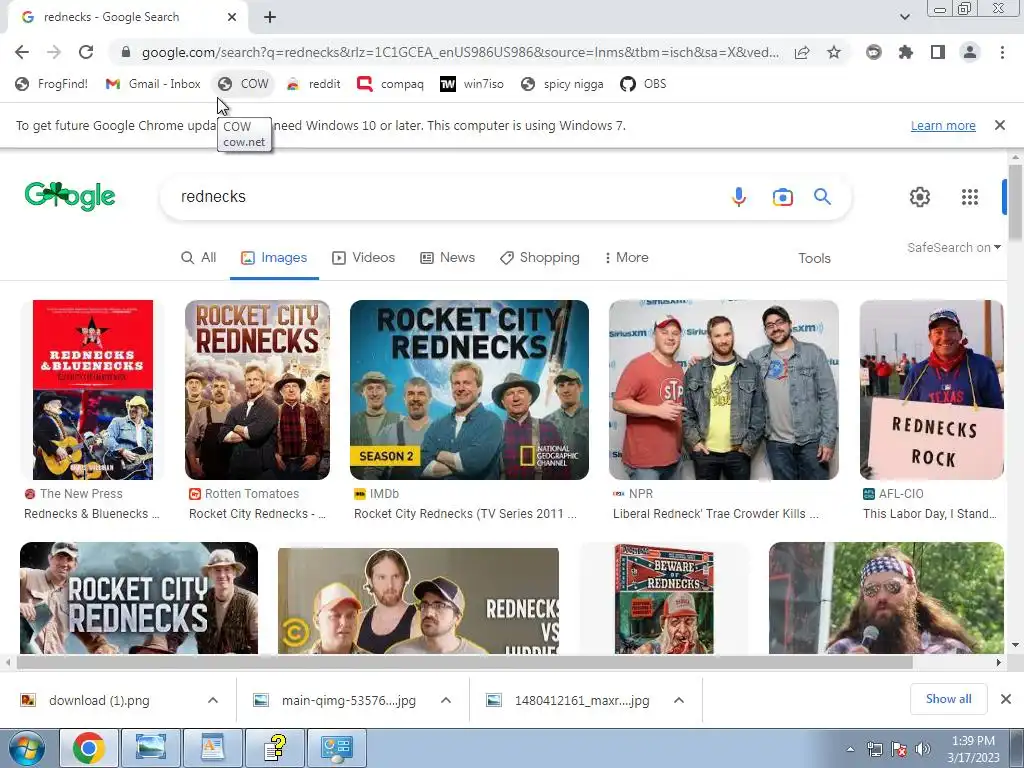The width and height of the screenshot is (1024, 768).
Task: Bookmark this page with the star icon
Action: pos(834,52)
